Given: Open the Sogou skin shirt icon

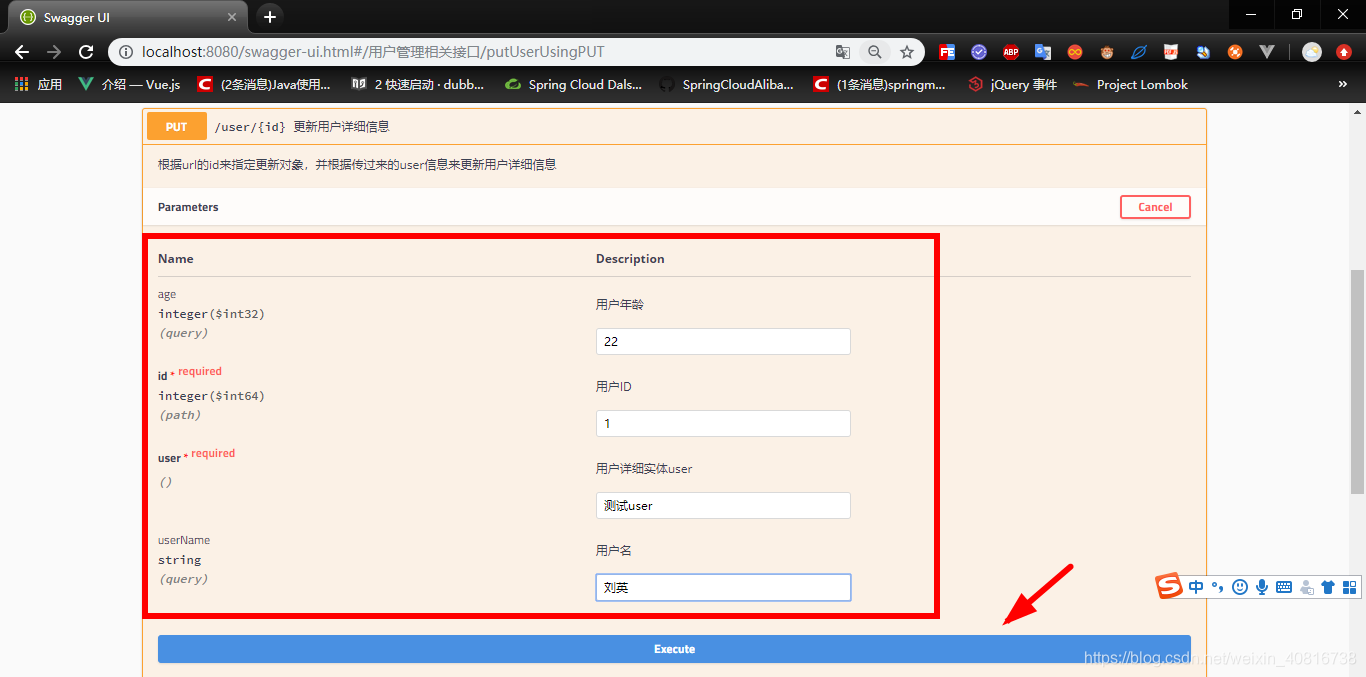Looking at the screenshot, I should click(1328, 587).
